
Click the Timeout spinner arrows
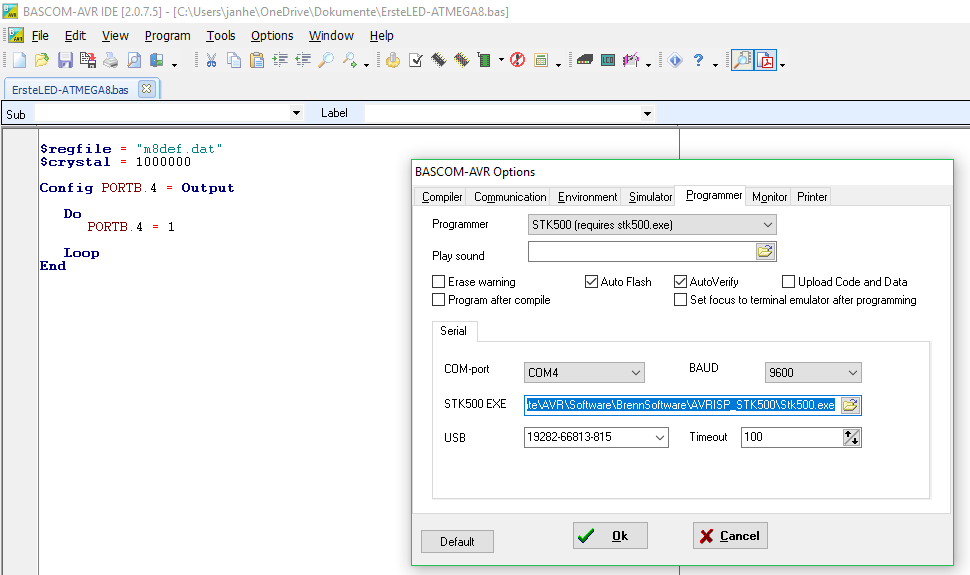pyautogui.click(x=852, y=438)
